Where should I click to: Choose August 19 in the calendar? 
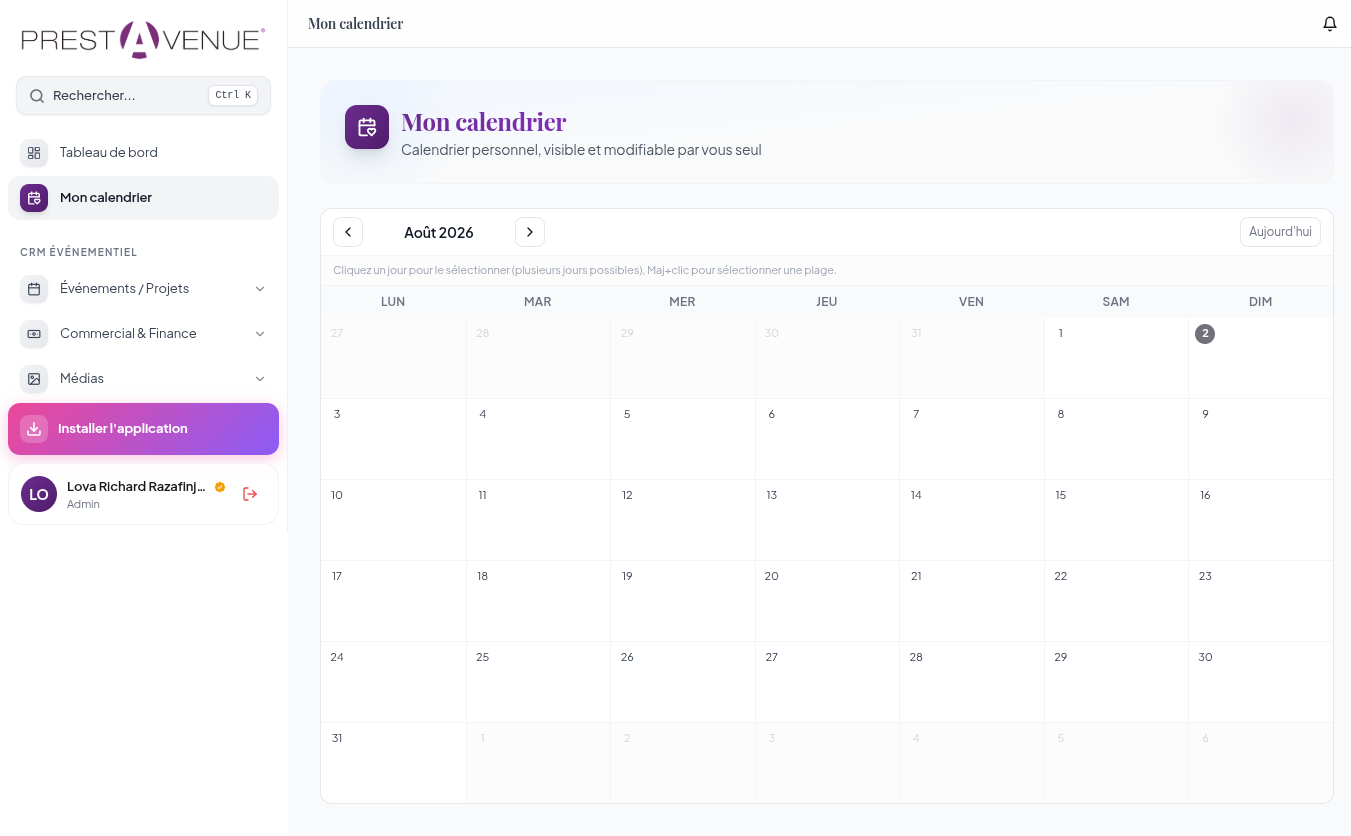[x=682, y=601]
